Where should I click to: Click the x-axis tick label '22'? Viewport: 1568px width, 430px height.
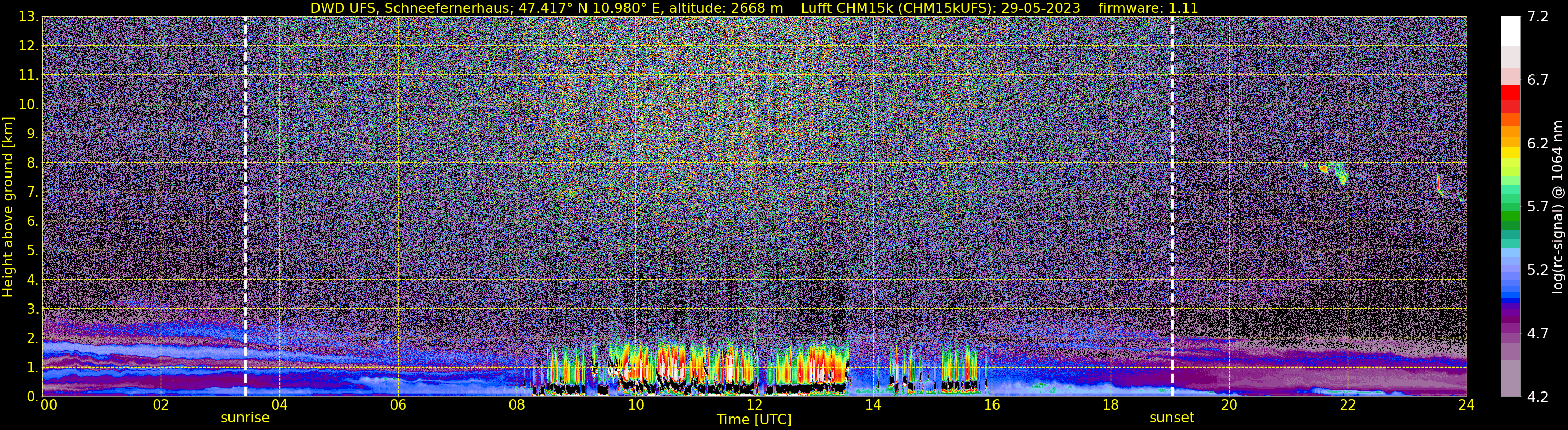[1348, 405]
